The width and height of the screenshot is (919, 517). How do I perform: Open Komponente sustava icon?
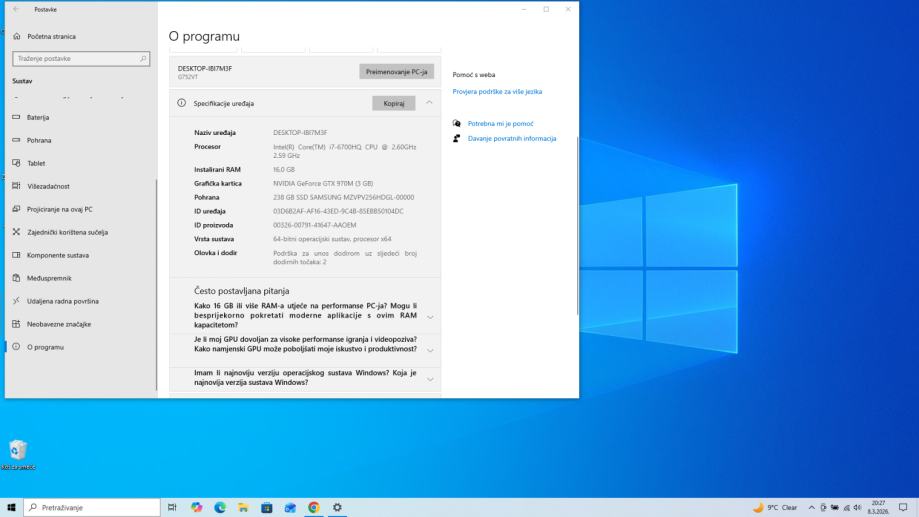16,255
